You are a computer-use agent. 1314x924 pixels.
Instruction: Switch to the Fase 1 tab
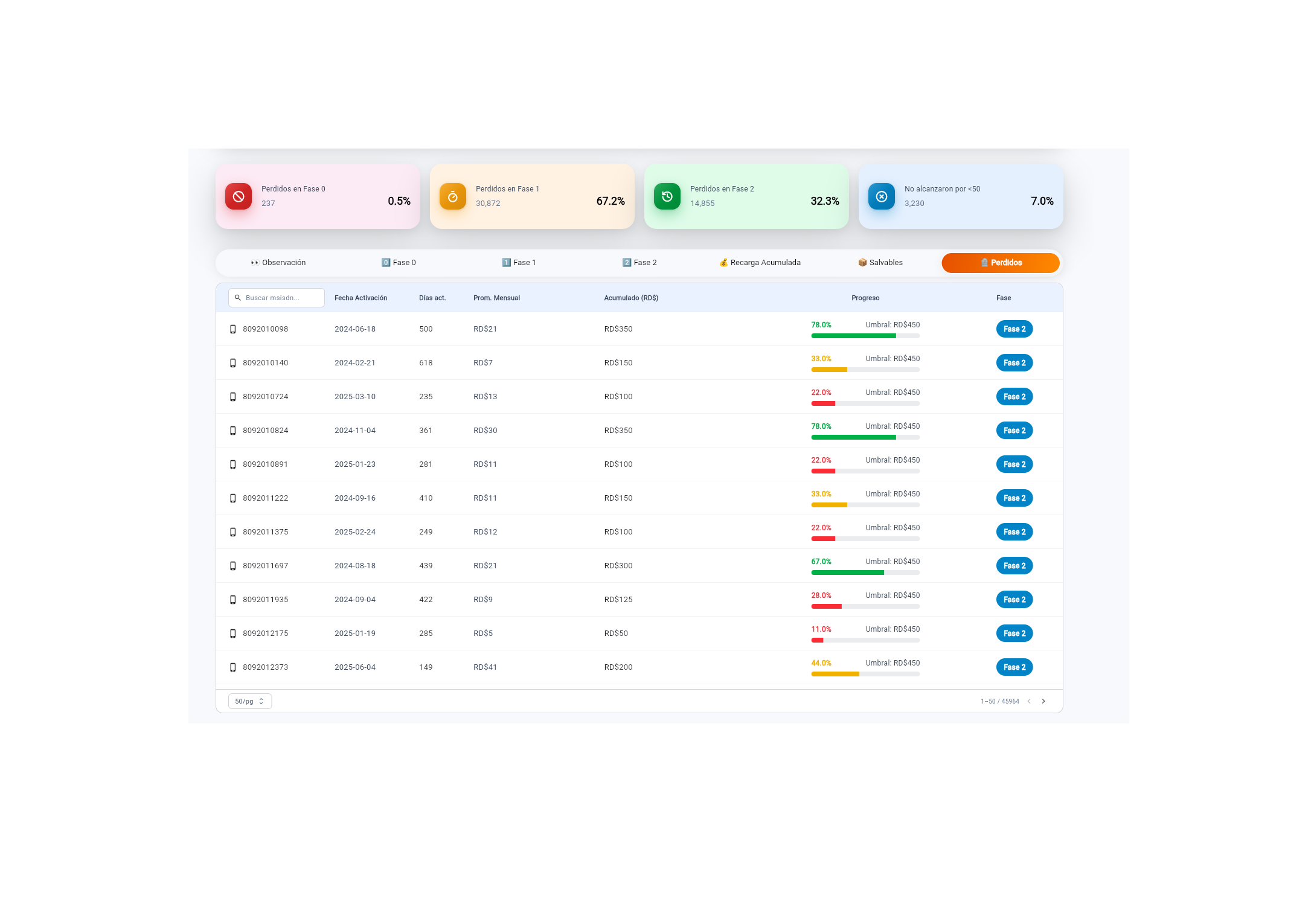click(519, 263)
